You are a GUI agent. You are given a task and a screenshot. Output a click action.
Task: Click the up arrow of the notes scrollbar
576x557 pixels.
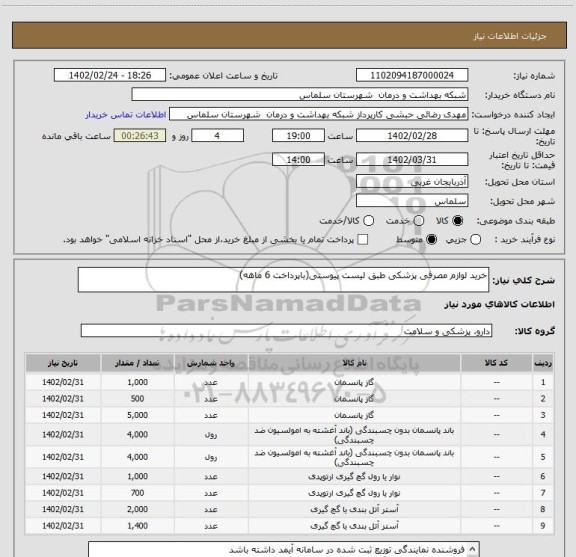[472, 549]
